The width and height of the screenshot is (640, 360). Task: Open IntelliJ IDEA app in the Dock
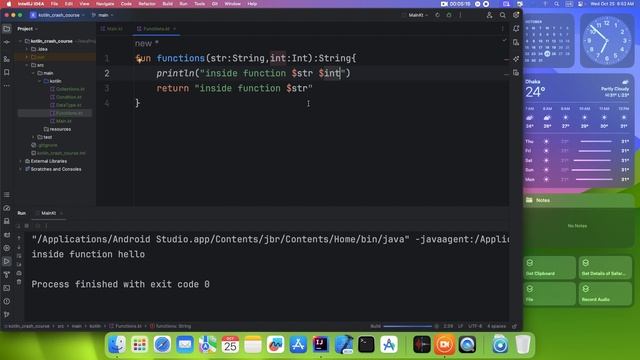coord(320,344)
